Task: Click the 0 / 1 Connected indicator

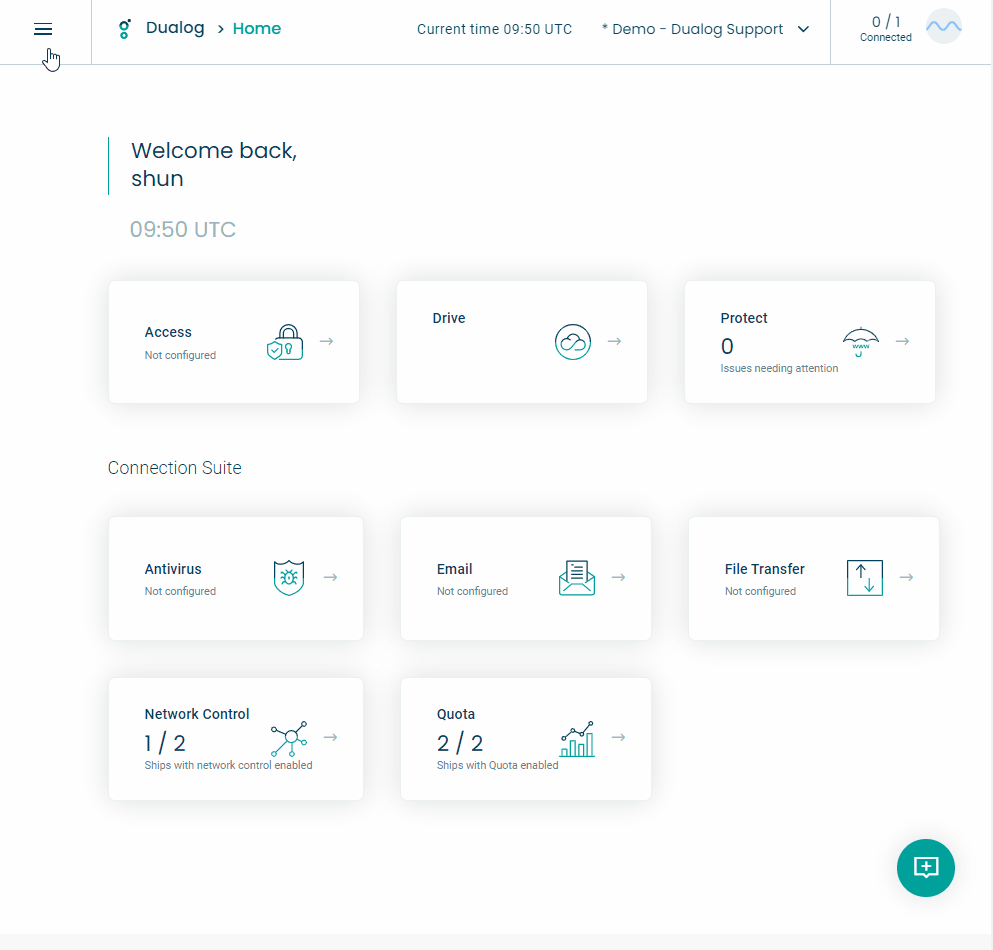Action: tap(885, 26)
